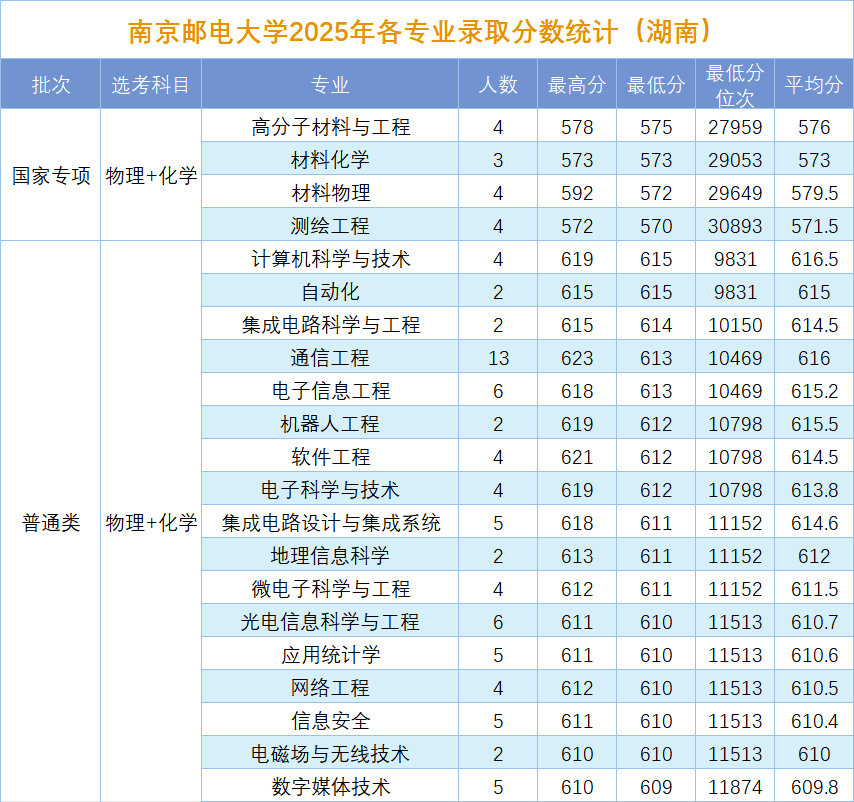Select the major 计算机科学与技术
Image resolution: width=854 pixels, height=802 pixels.
(330, 259)
